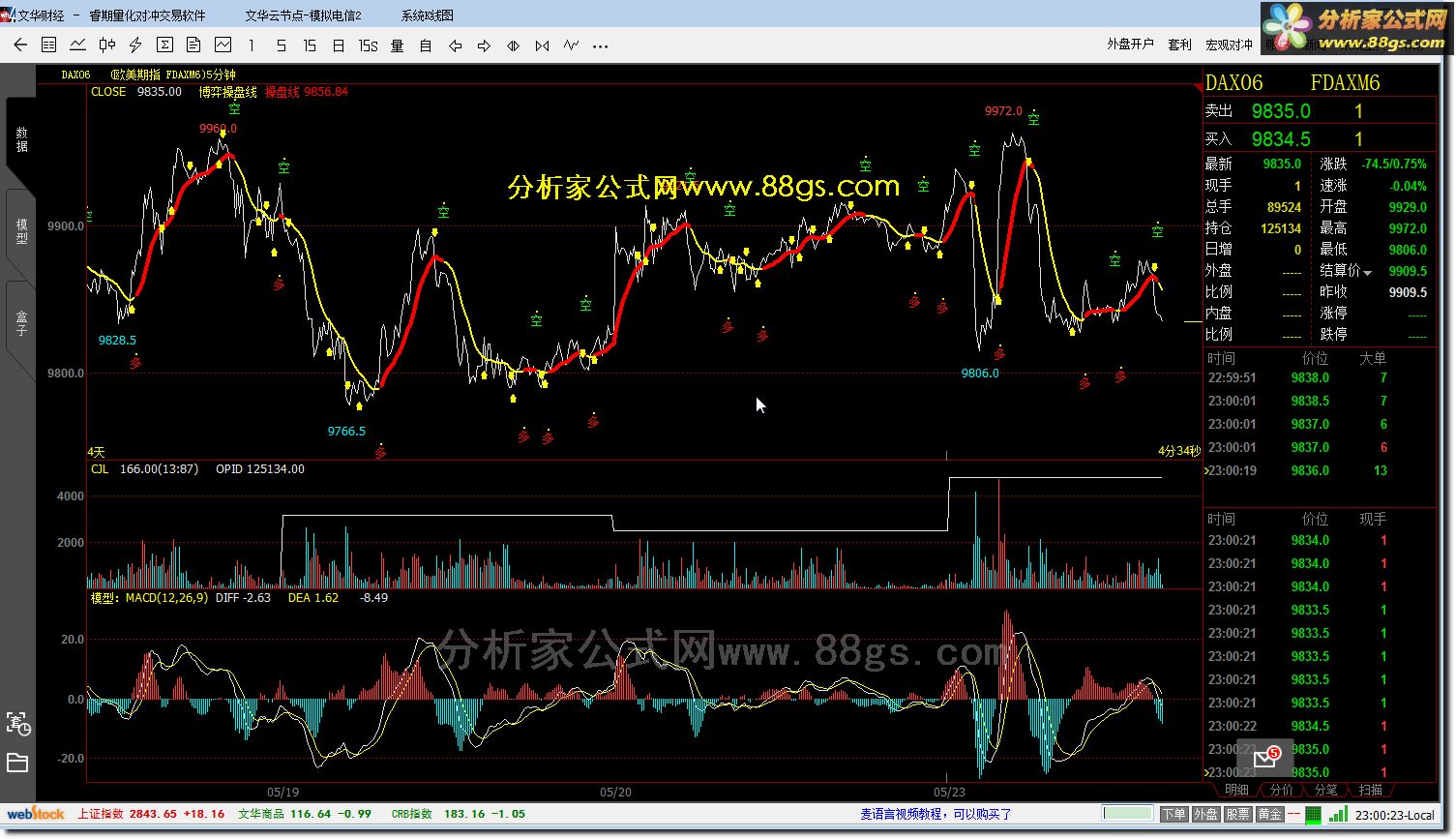Open the trend chart box icon

tap(223, 45)
